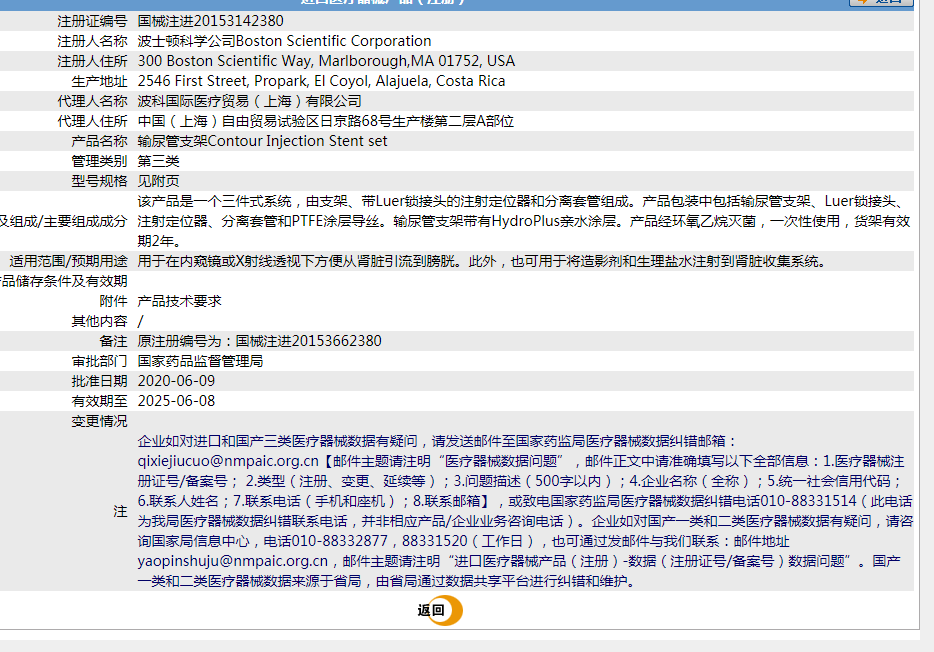Click the 批准日期 label
Viewport: 934px width, 652px height.
[99, 381]
